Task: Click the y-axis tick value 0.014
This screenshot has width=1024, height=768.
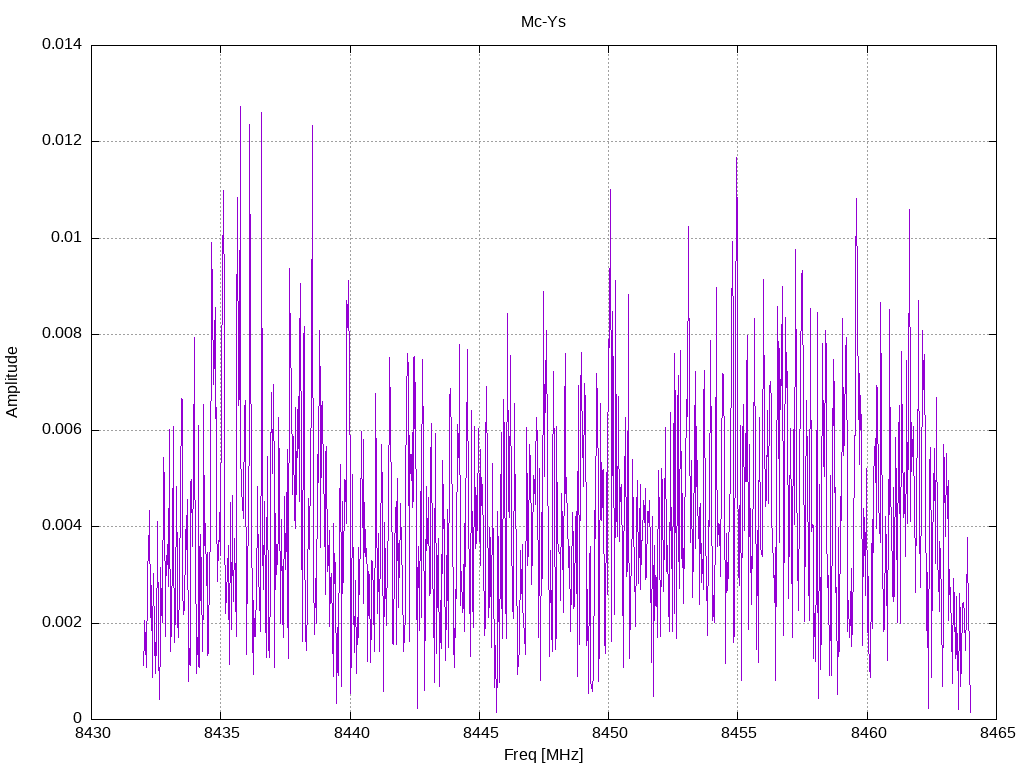Action: pos(62,44)
